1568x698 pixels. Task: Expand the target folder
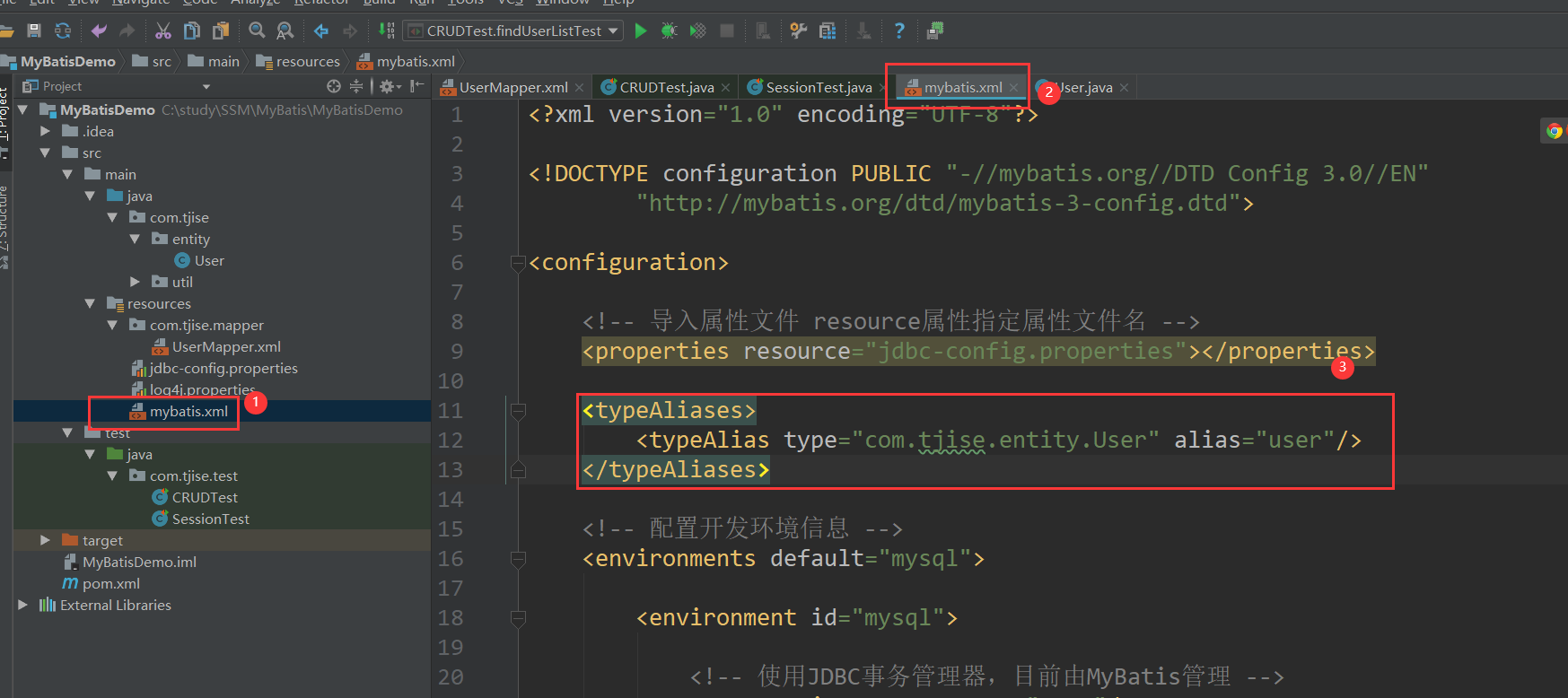pyautogui.click(x=45, y=540)
